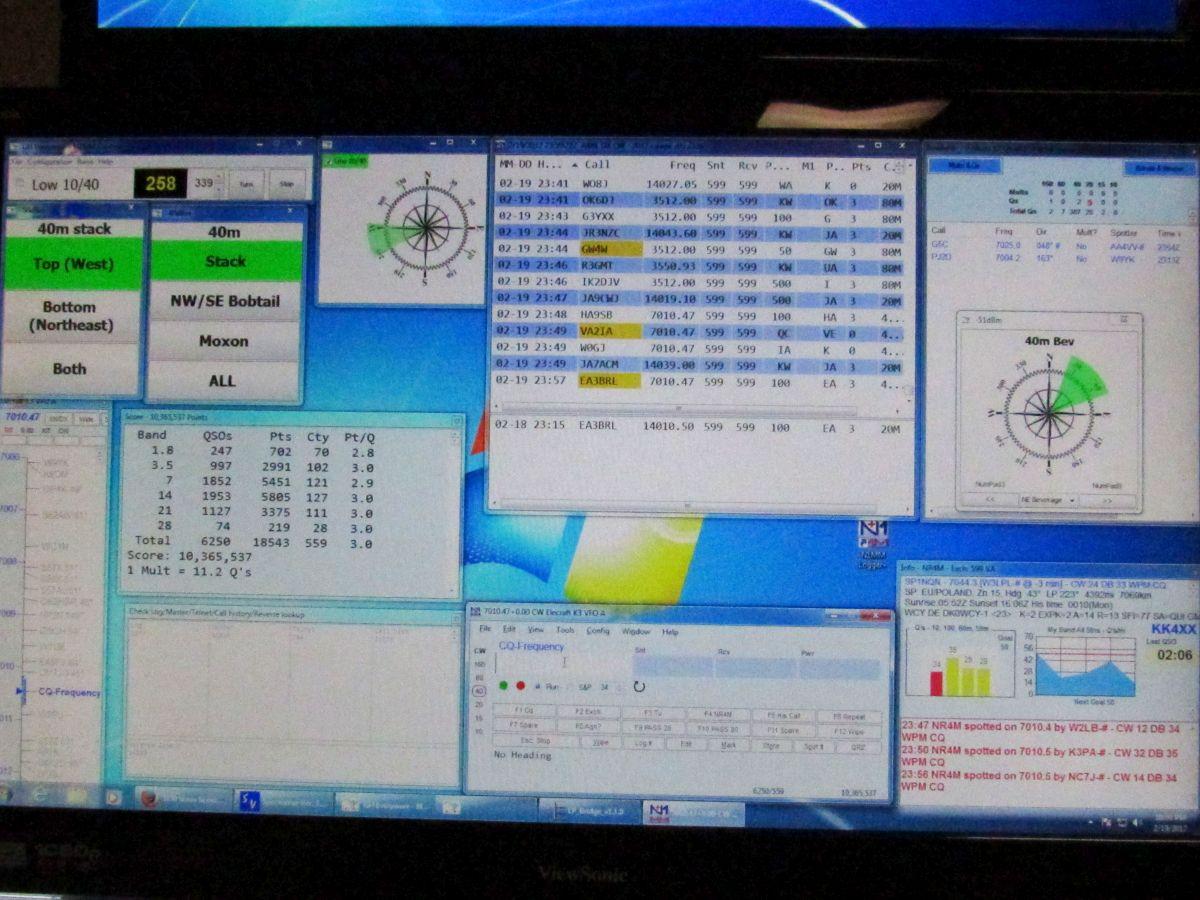Click the log window horizontal scrollbar
This screenshot has width=1200, height=900.
(676, 408)
